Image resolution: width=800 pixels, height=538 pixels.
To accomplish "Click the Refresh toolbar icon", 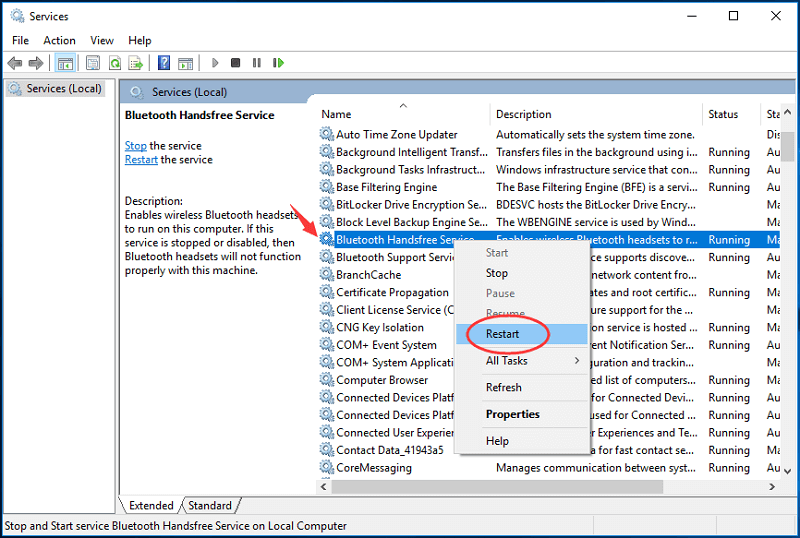I will 115,63.
